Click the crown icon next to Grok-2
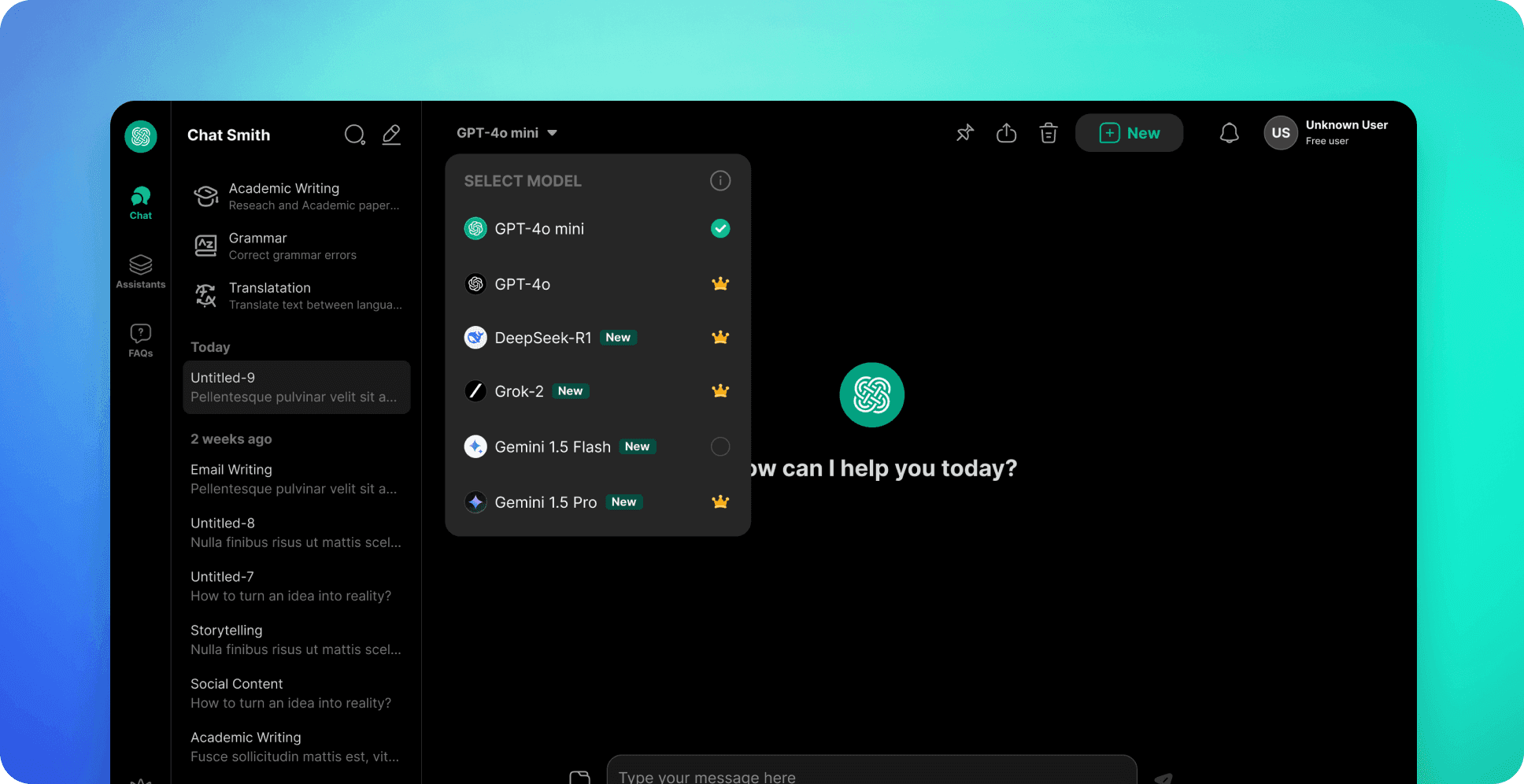 point(720,391)
